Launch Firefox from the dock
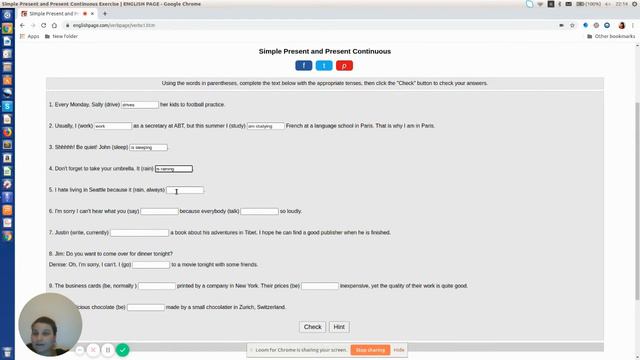The height and width of the screenshot is (360, 640). tap(7, 132)
